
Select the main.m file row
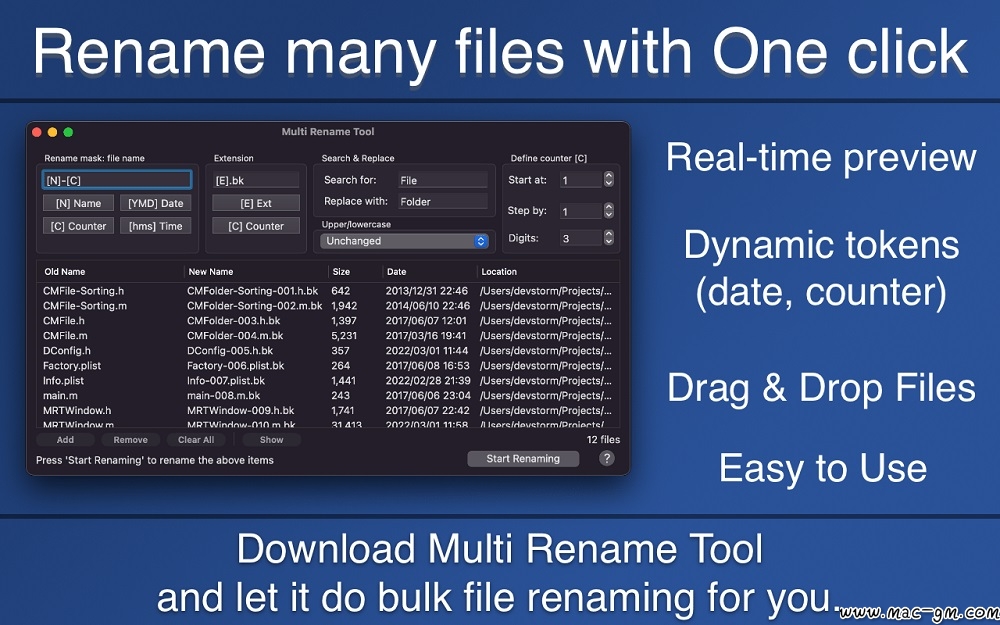point(328,395)
